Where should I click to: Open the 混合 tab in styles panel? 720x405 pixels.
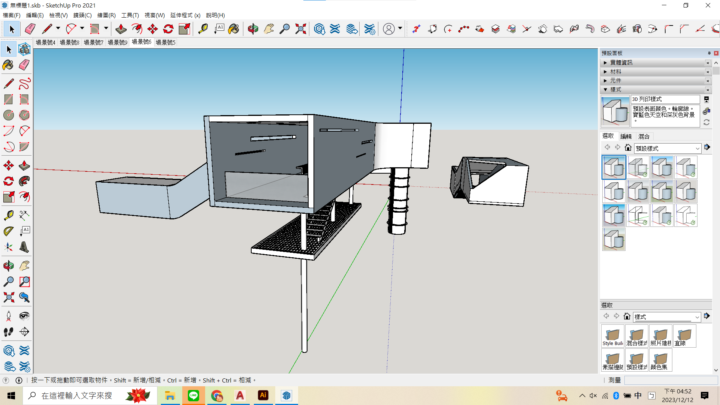pyautogui.click(x=644, y=135)
